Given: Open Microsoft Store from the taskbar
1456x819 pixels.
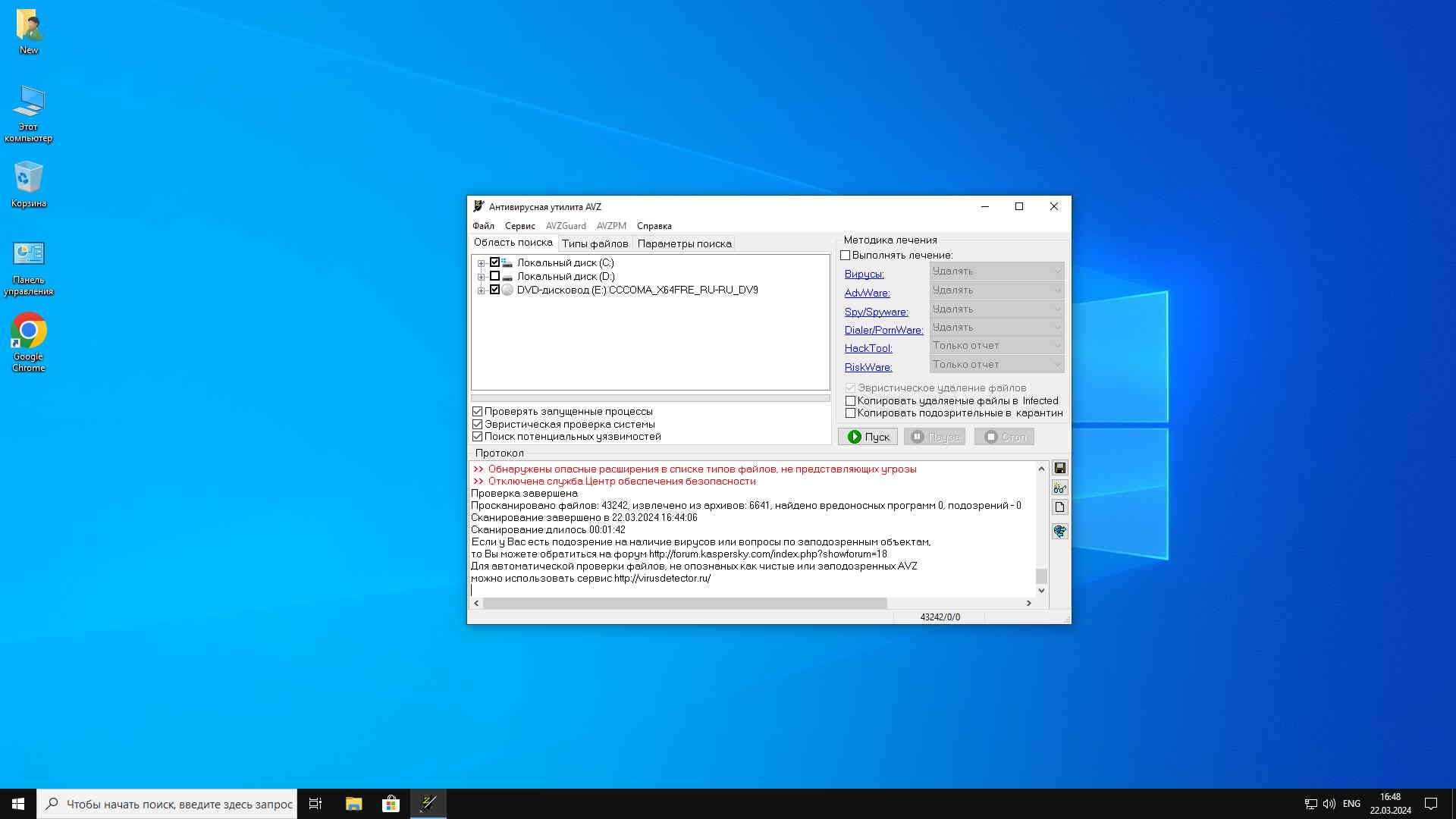Looking at the screenshot, I should [391, 804].
